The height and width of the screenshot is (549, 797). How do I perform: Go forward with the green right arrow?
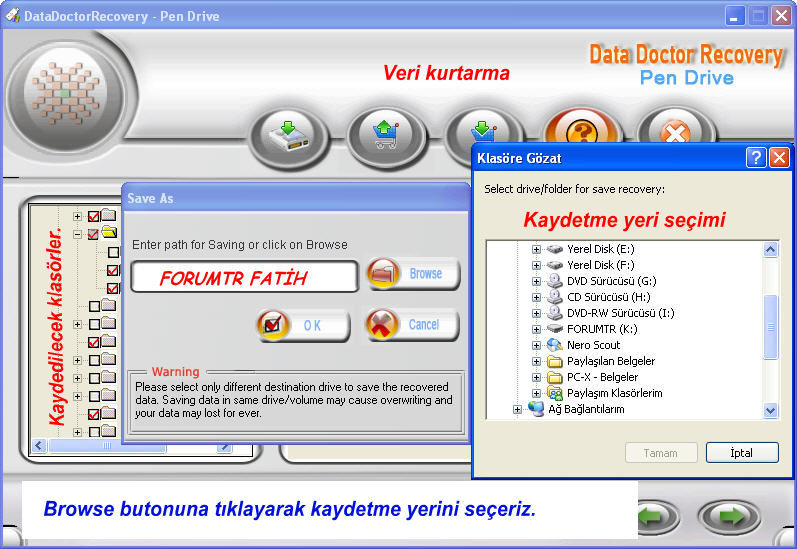tap(730, 517)
